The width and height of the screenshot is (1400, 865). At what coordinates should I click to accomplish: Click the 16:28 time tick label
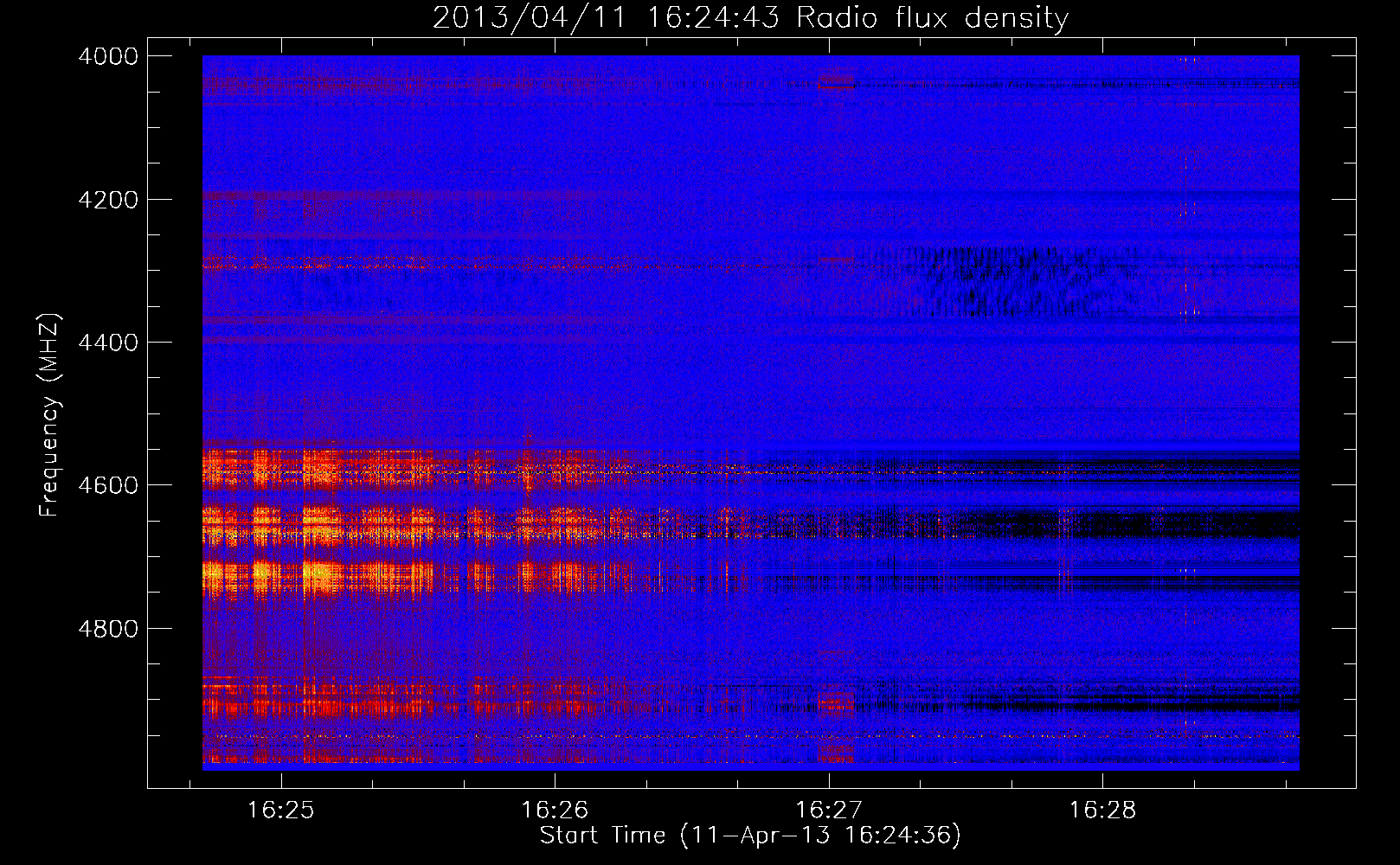click(1102, 811)
